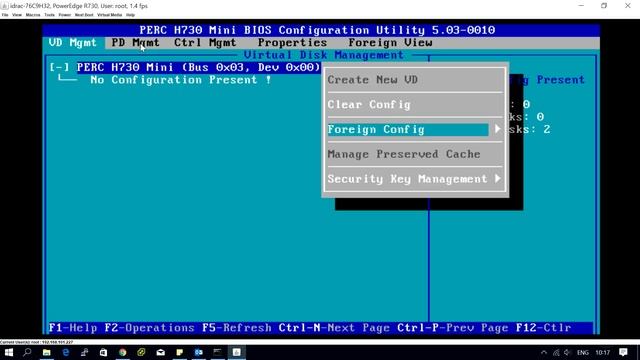Open Windows taskbar search
This screenshot has height=360, width=640.
click(x=27, y=352)
